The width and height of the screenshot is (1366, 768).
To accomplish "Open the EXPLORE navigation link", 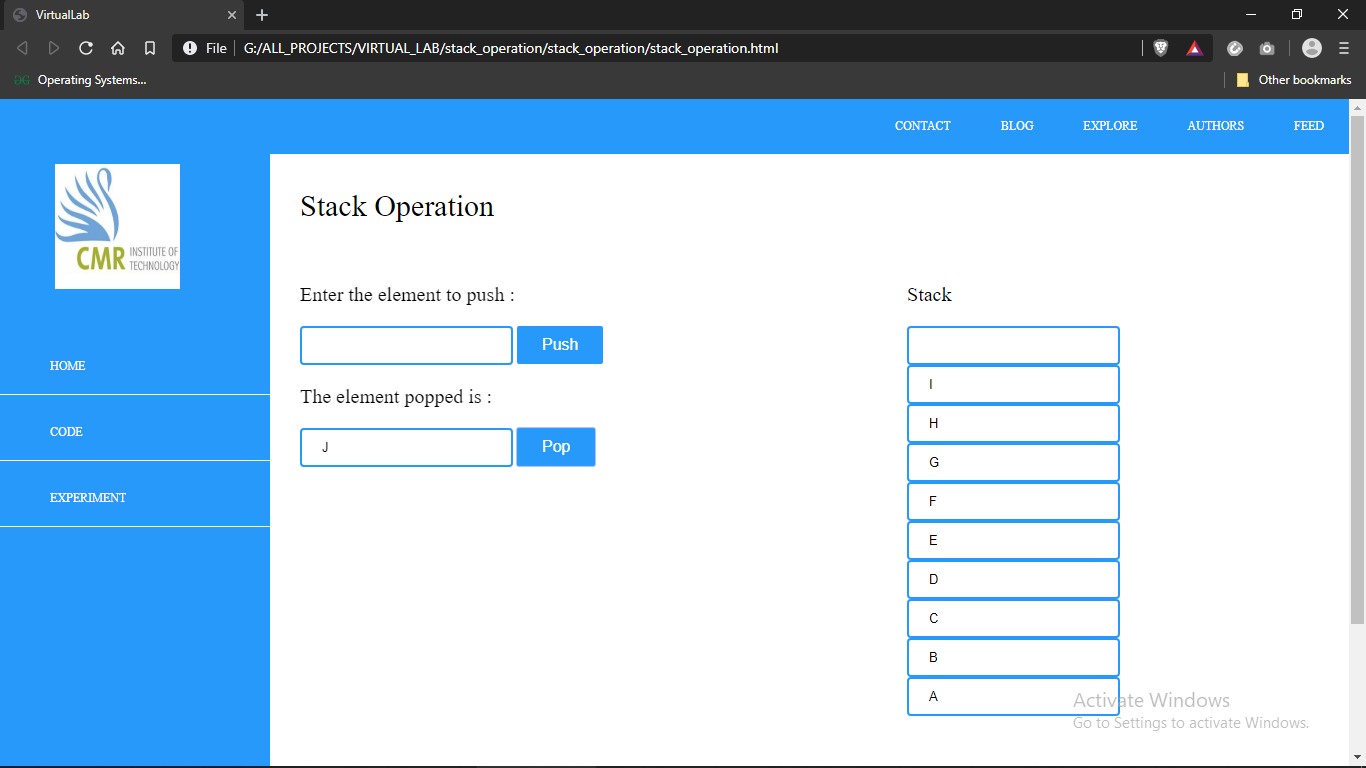I will point(1110,126).
